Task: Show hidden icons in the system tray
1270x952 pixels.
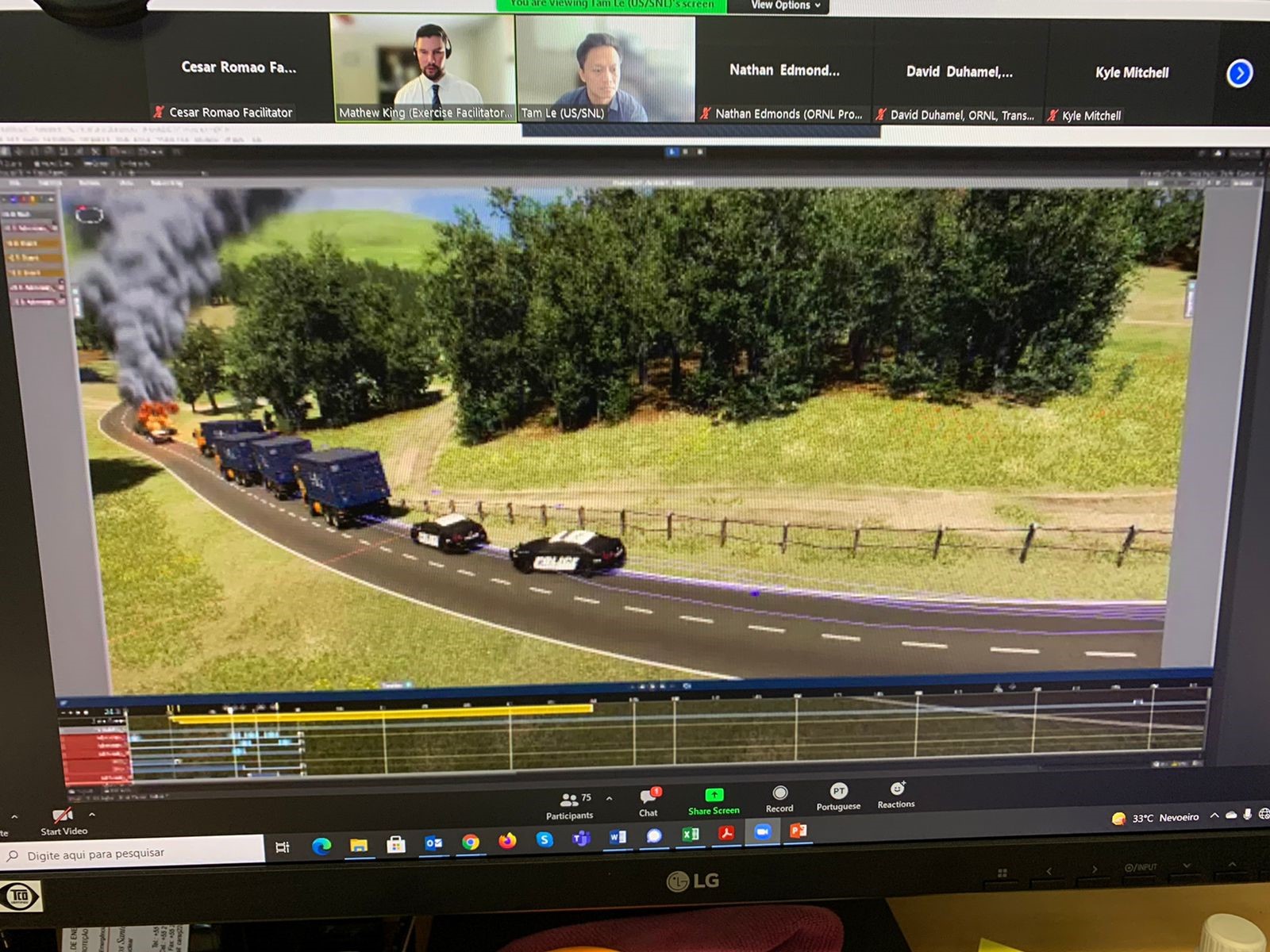Action: (x=1214, y=816)
